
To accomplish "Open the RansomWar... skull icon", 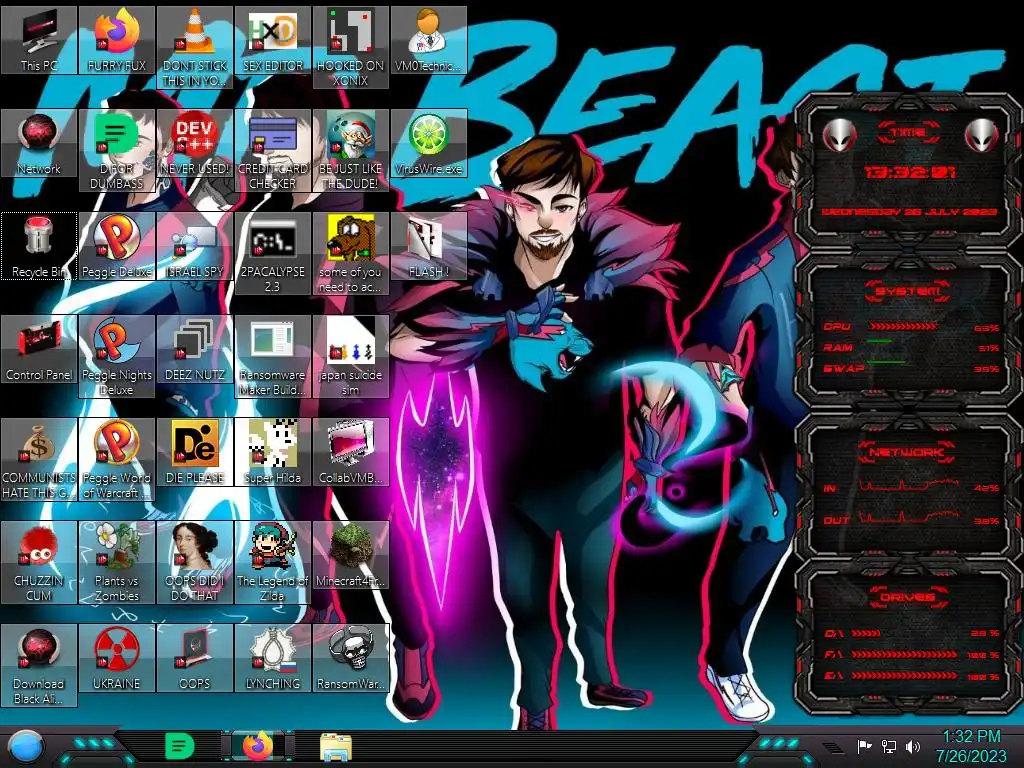I will 351,659.
